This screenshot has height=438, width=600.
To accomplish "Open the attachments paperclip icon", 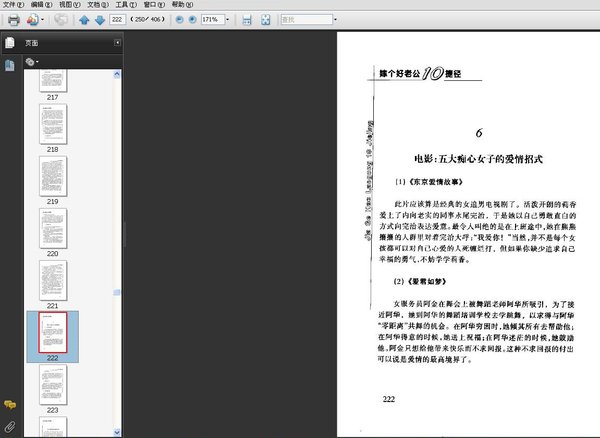I will (10, 427).
